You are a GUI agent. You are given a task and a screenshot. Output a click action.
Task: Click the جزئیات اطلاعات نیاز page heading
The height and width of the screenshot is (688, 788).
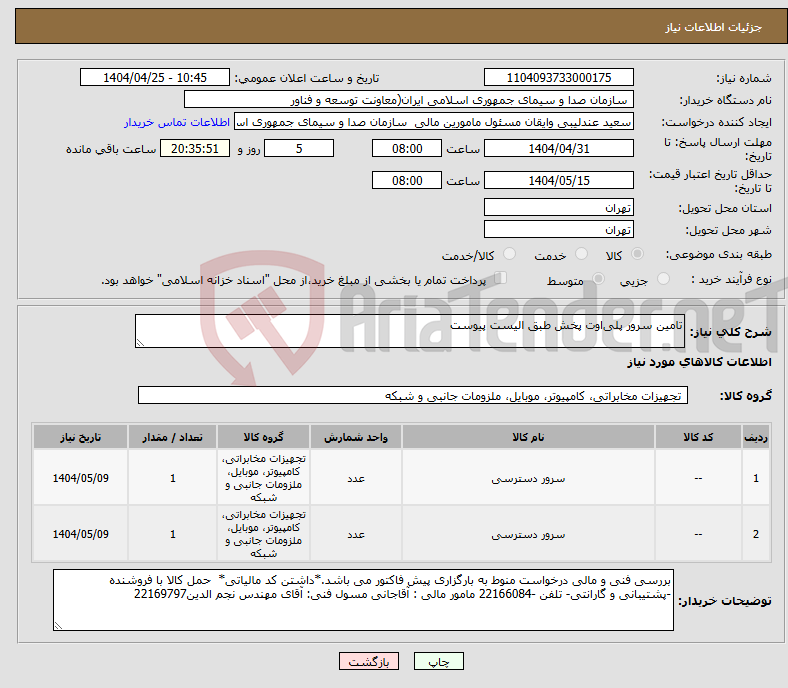(x=714, y=27)
